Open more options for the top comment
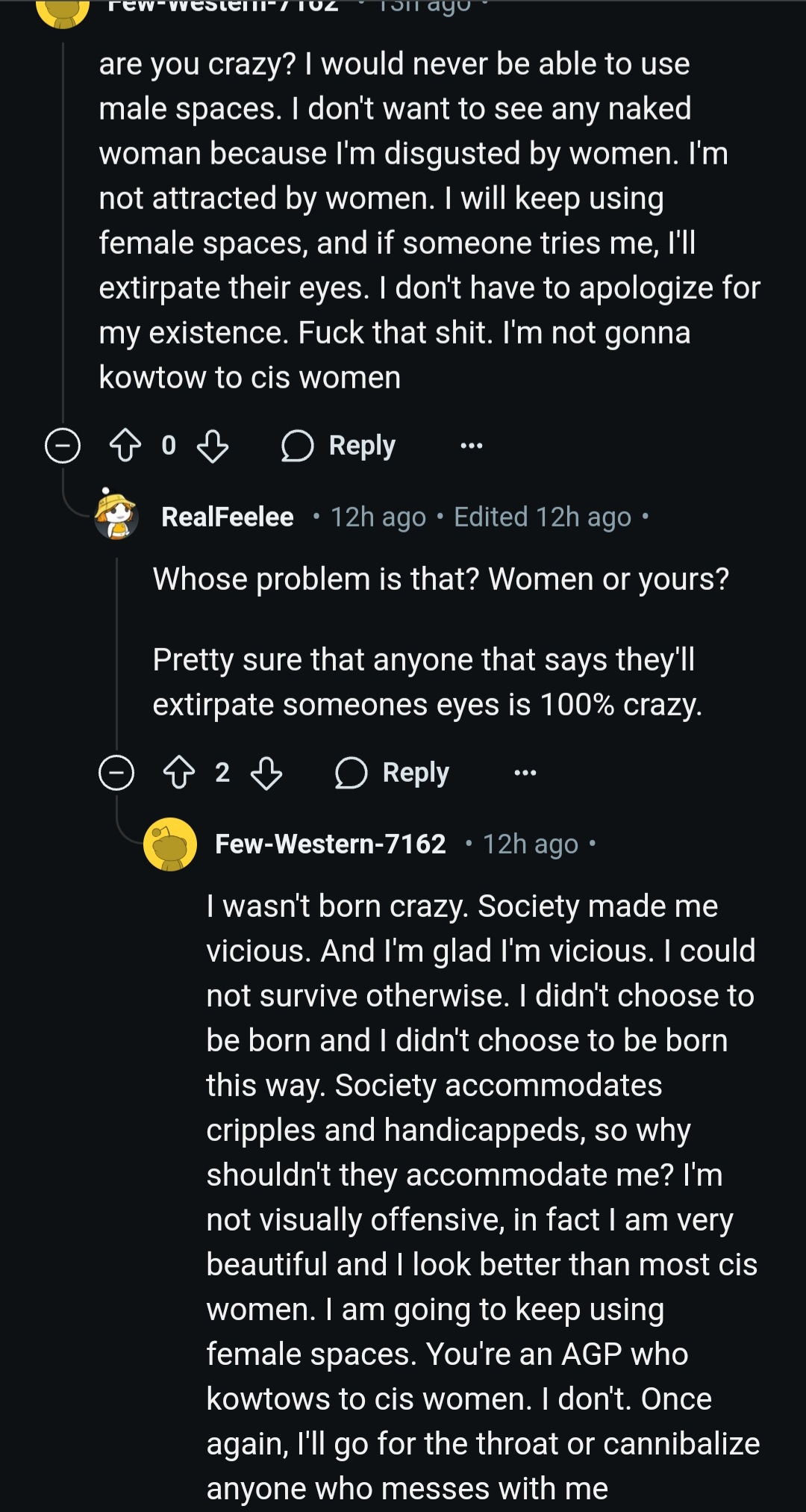Screen dimensions: 806x1512 pos(472,446)
